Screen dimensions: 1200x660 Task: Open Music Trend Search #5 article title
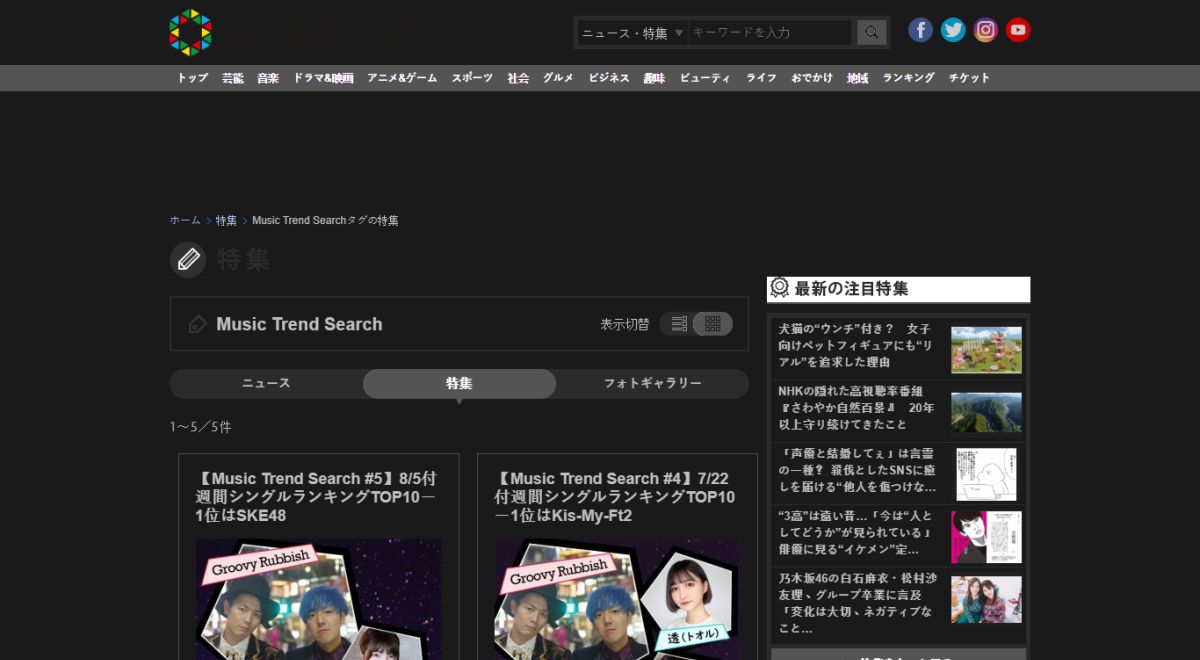coord(317,497)
